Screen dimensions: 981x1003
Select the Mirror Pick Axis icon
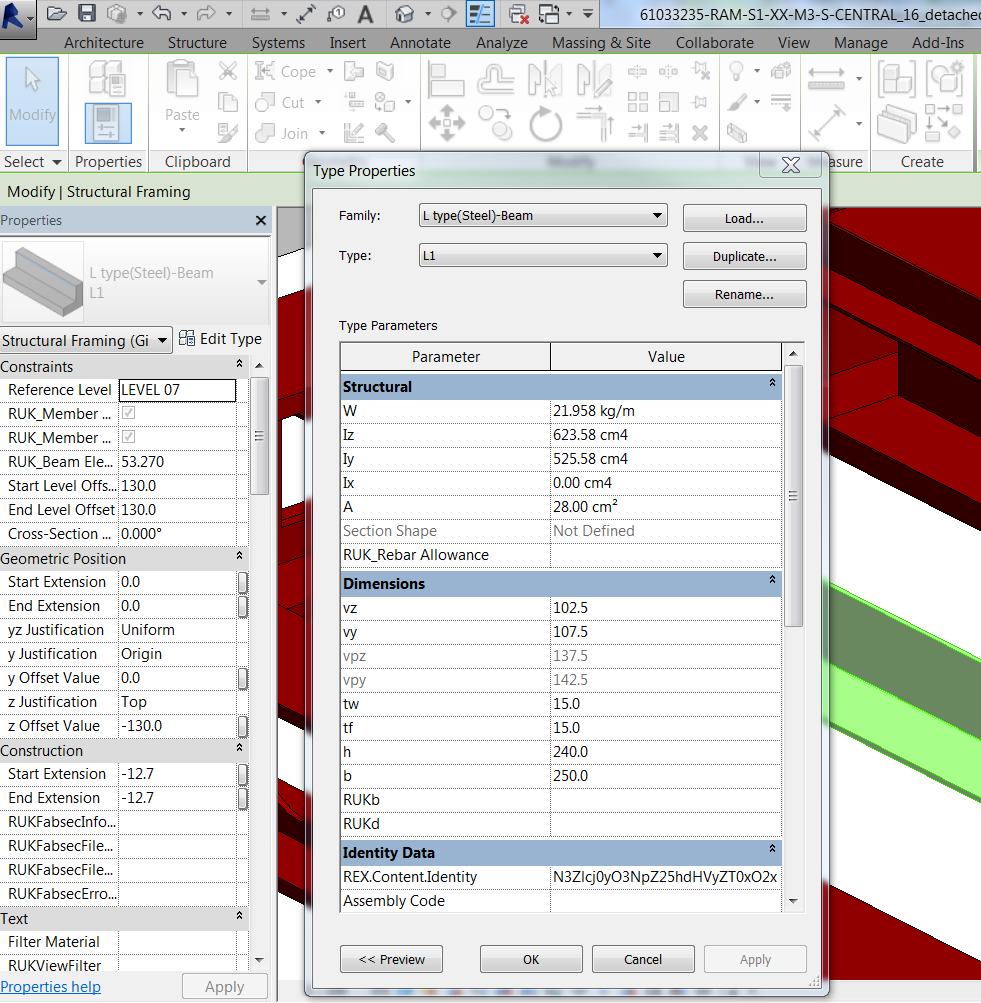pos(545,79)
